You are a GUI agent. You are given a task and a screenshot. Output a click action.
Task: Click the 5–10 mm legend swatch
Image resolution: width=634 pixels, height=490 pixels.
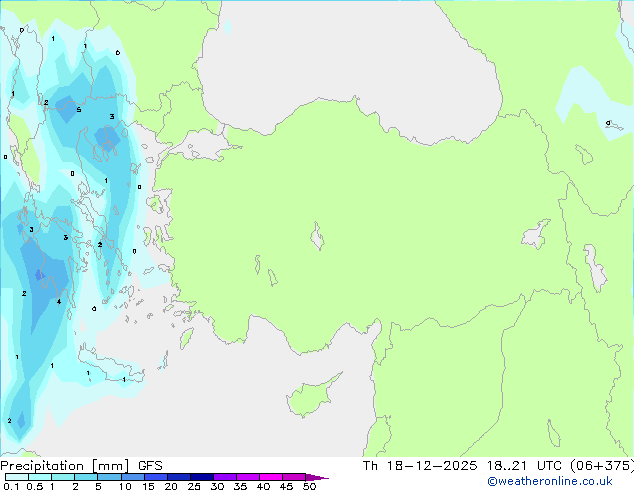[x=109, y=477]
